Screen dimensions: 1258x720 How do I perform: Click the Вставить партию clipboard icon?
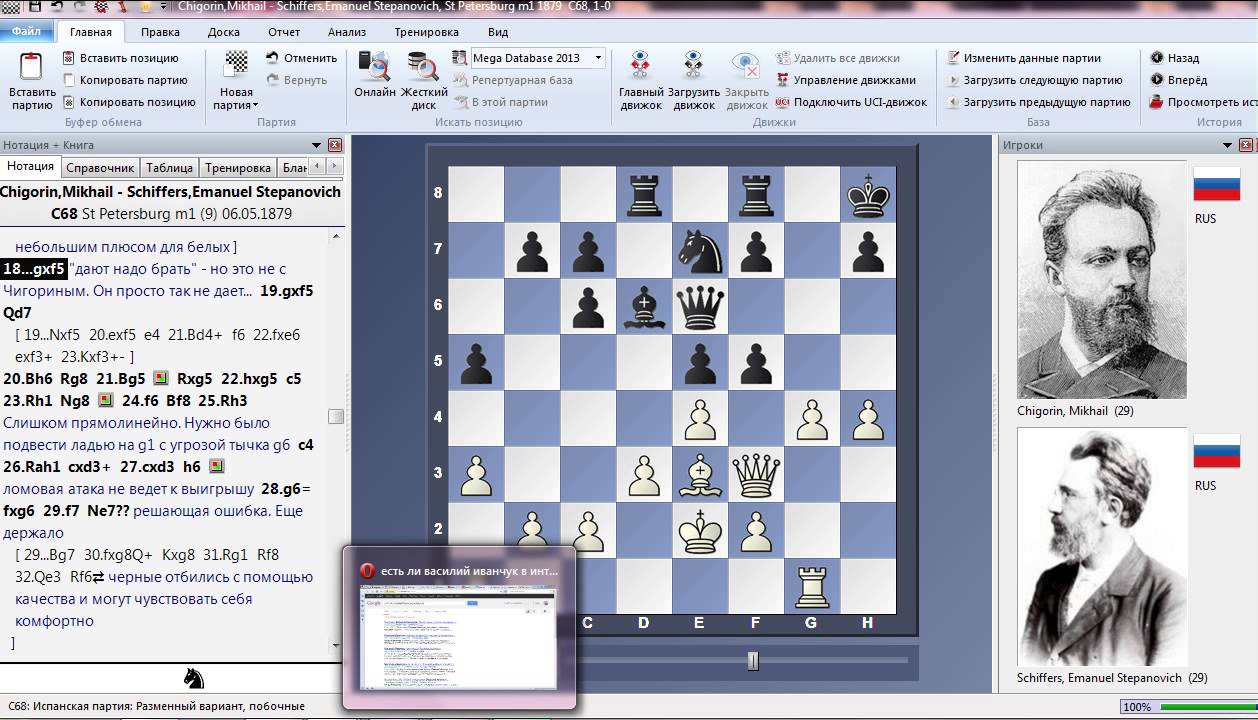tap(31, 67)
